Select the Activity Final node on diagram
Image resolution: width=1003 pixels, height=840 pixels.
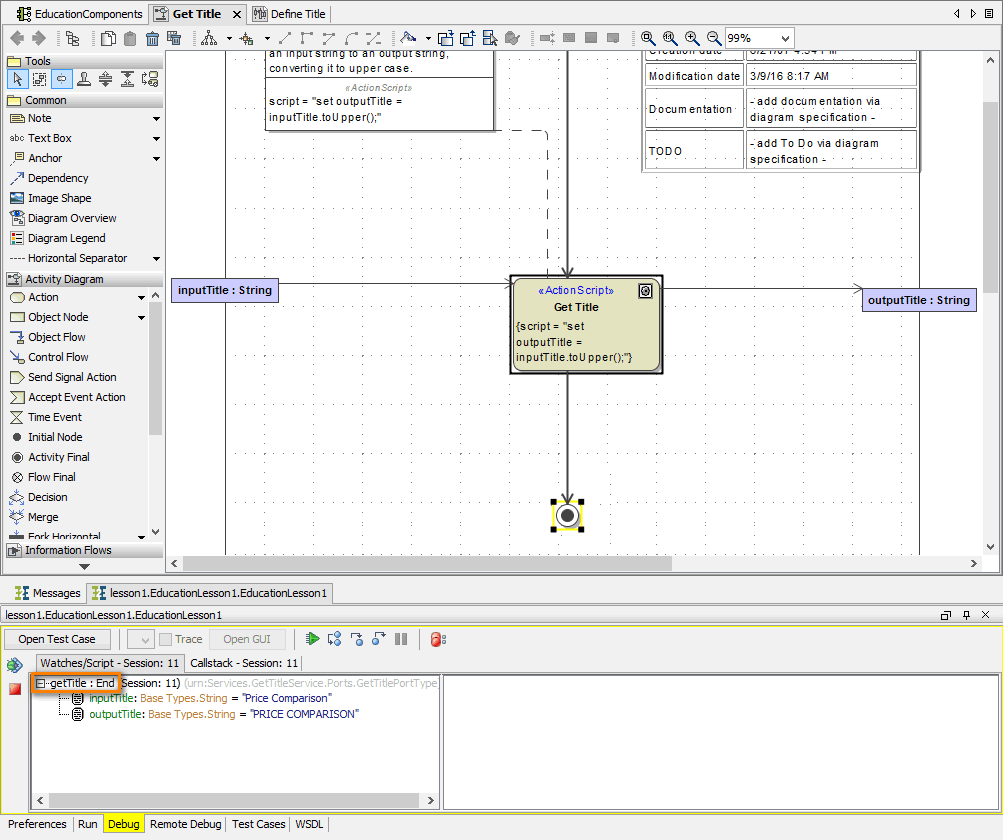pyautogui.click(x=567, y=515)
